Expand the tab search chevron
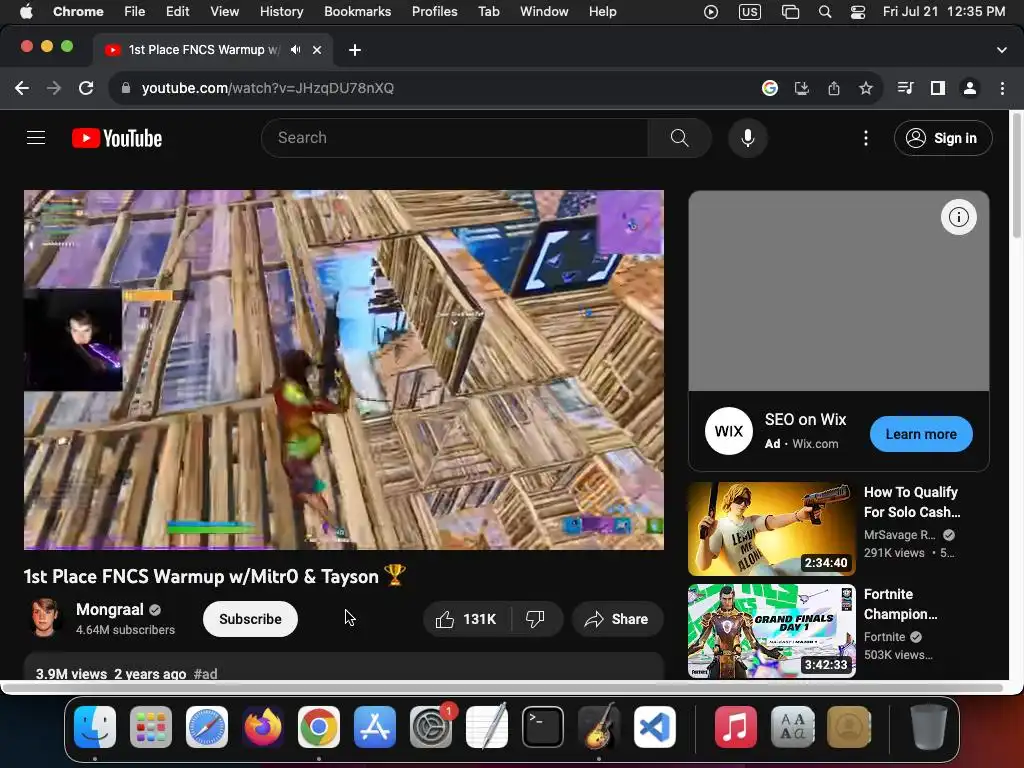This screenshot has width=1024, height=768. click(1002, 50)
